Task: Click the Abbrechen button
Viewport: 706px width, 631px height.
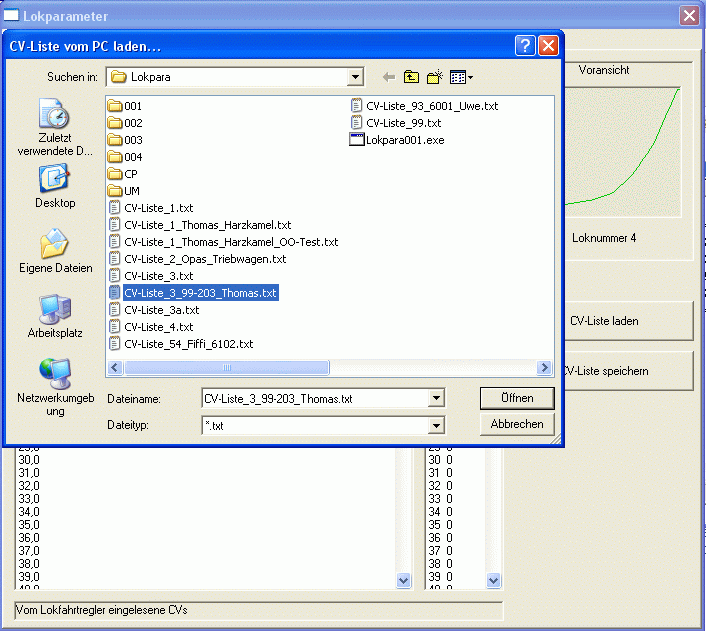Action: click(x=516, y=424)
